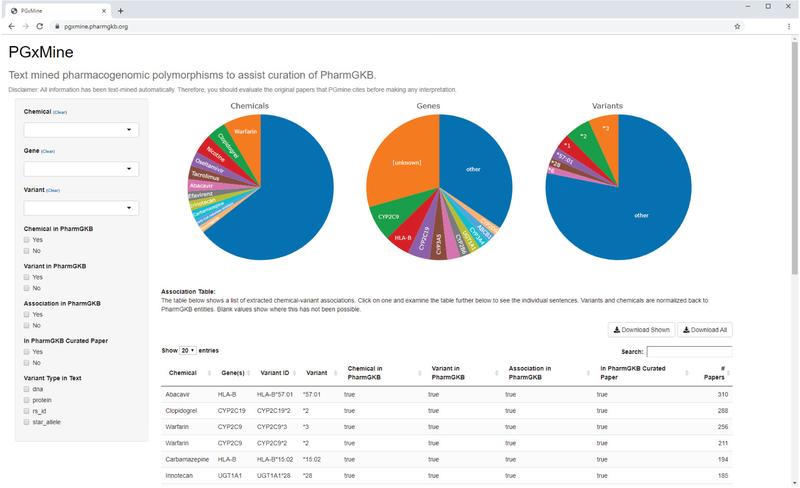This screenshot has width=800, height=488.
Task: Click the Download All button
Action: [x=705, y=329]
